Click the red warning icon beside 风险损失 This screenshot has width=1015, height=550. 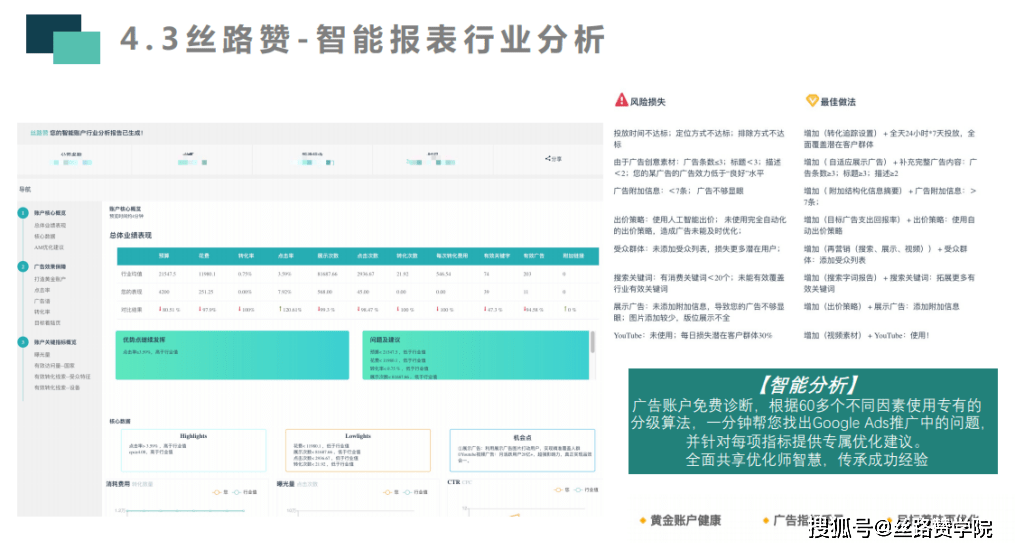[x=620, y=101]
